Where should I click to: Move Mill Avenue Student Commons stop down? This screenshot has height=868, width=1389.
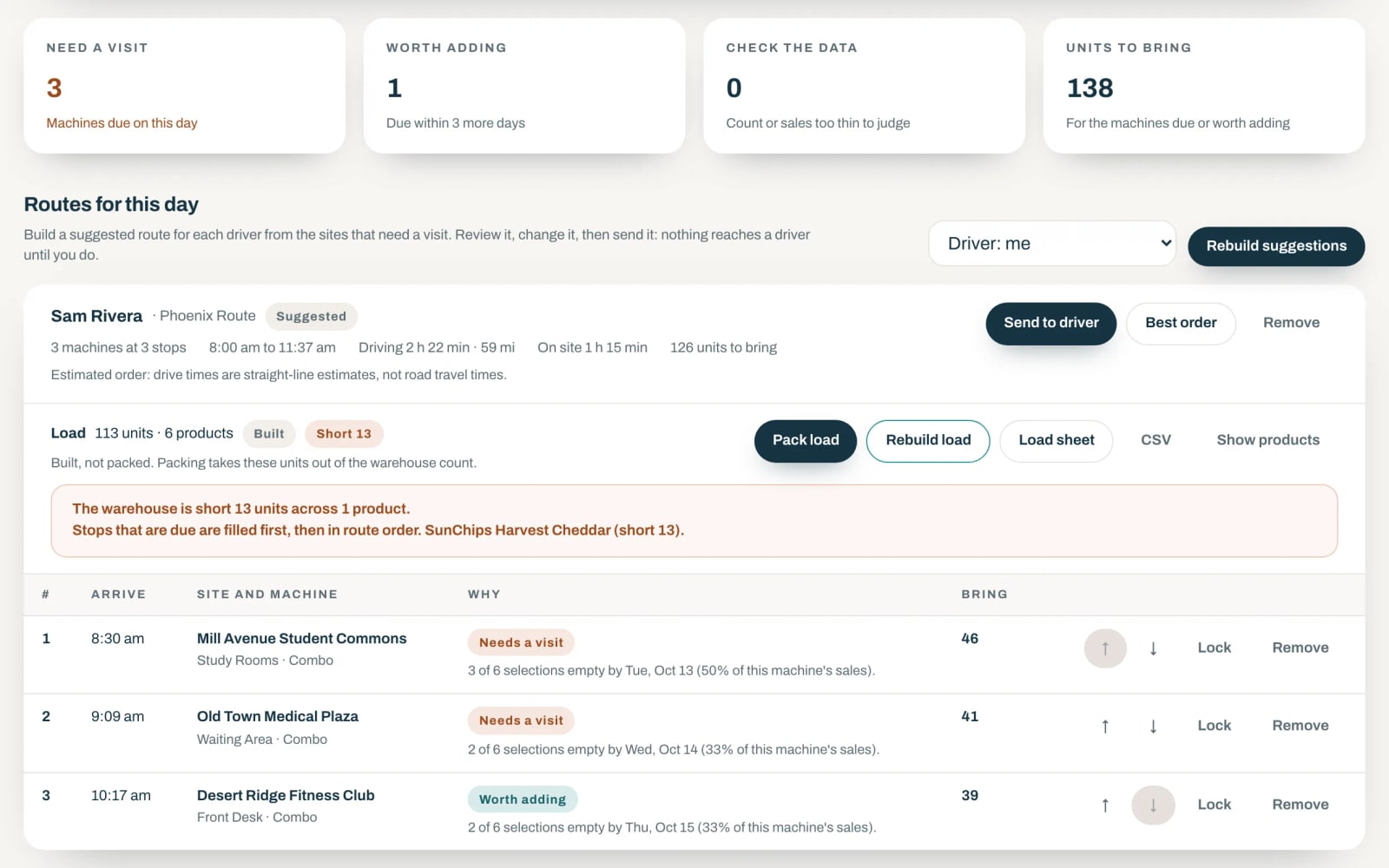click(1153, 648)
